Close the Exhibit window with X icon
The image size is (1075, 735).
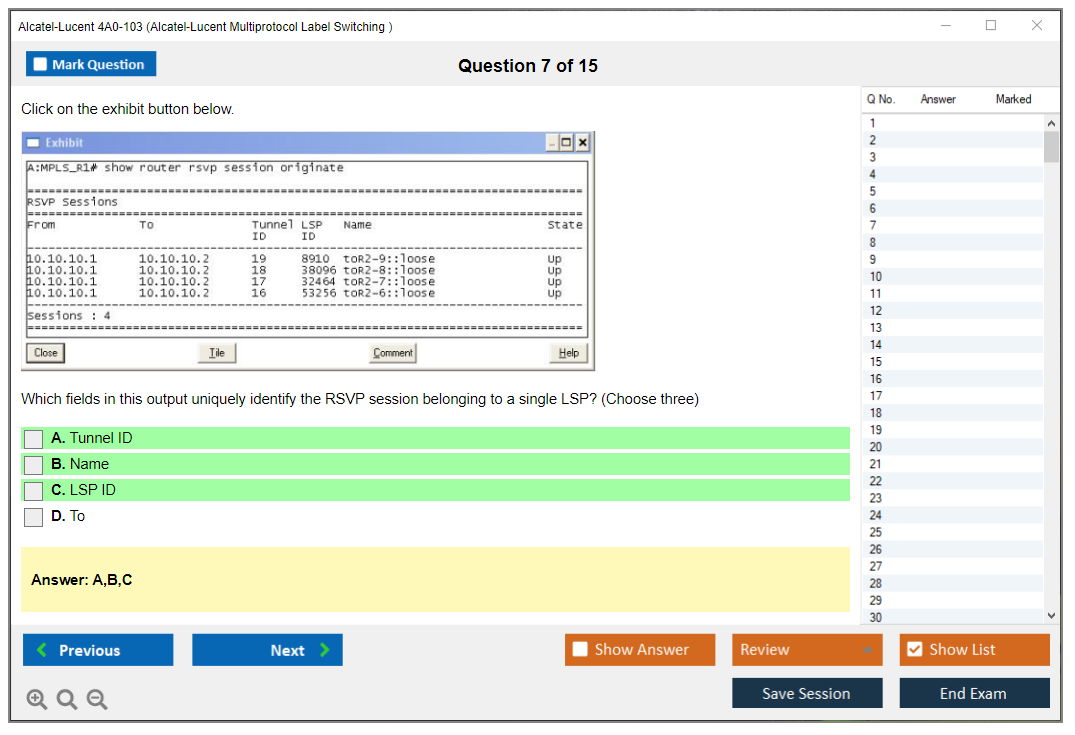584,143
